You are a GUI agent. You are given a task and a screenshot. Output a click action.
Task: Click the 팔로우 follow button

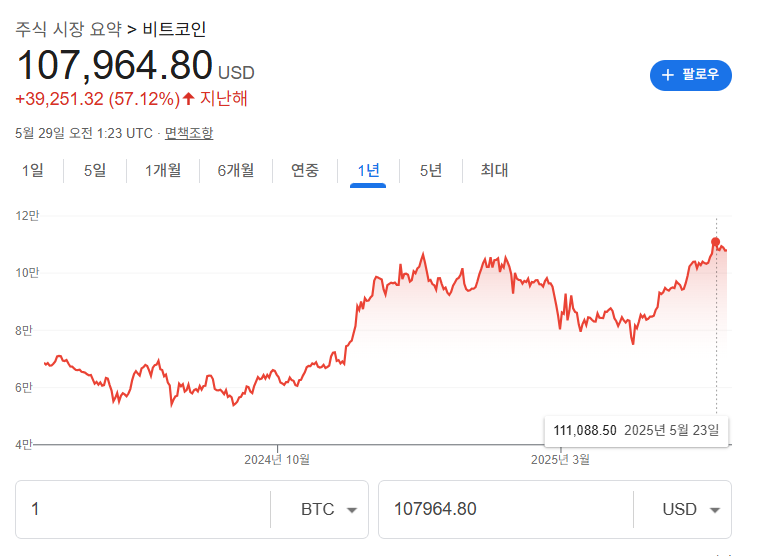click(691, 75)
